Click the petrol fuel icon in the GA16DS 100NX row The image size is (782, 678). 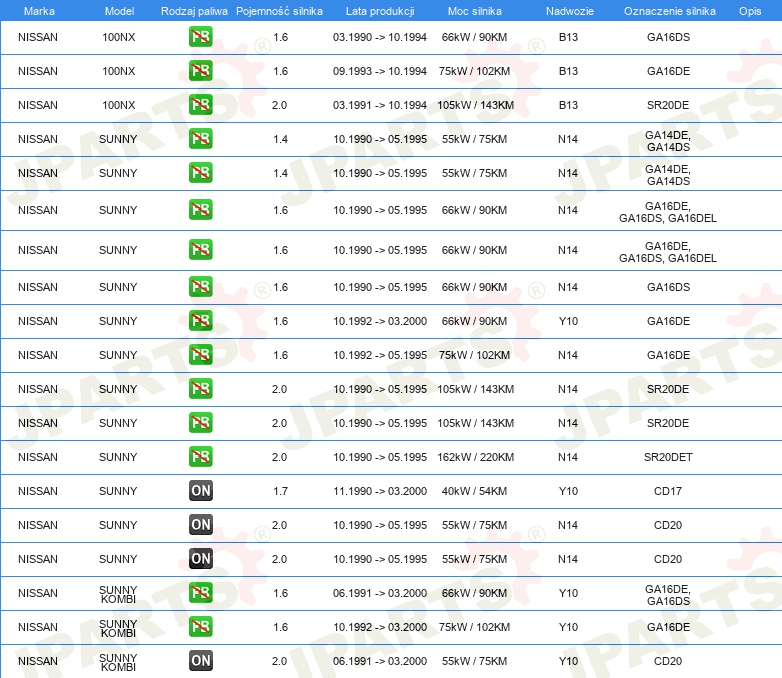coord(200,37)
